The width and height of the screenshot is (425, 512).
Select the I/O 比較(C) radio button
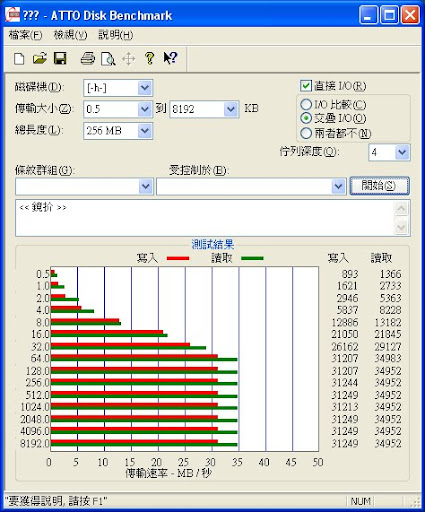click(306, 105)
